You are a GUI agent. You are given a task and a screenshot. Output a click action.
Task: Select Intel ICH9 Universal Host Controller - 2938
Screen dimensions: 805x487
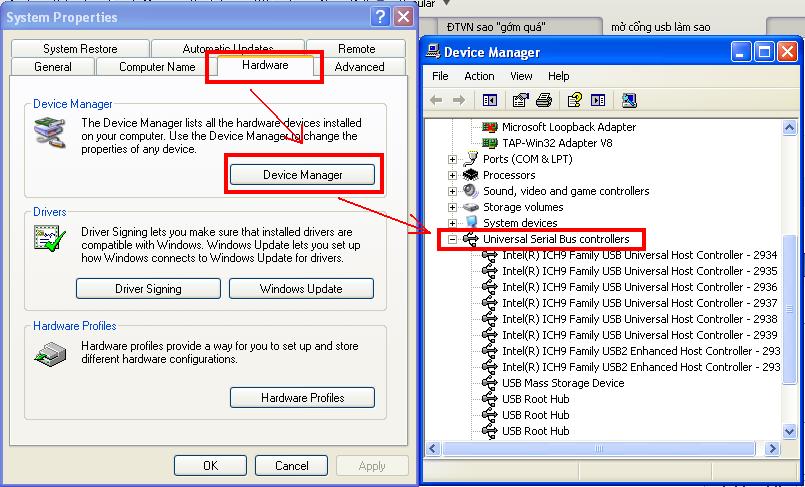point(640,319)
